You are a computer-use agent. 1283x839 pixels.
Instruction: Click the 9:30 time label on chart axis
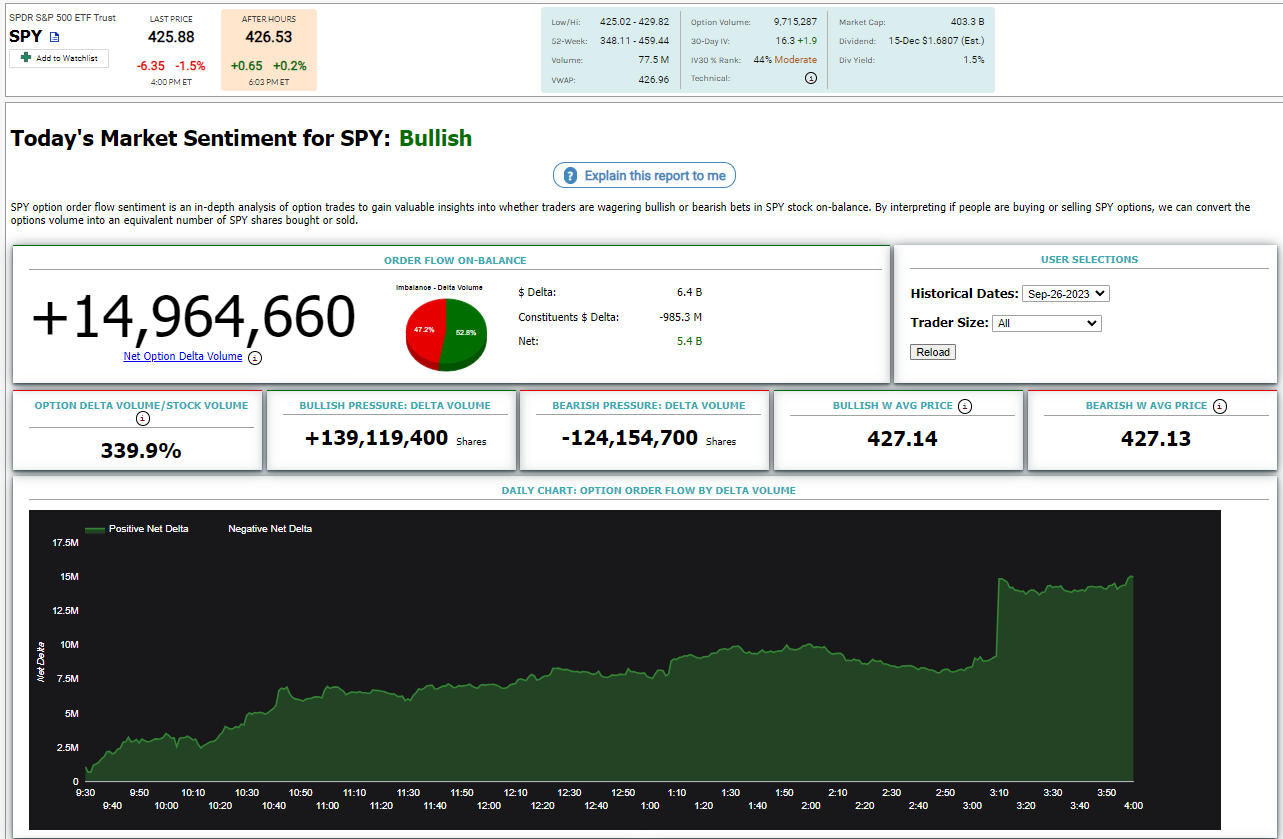(x=86, y=792)
